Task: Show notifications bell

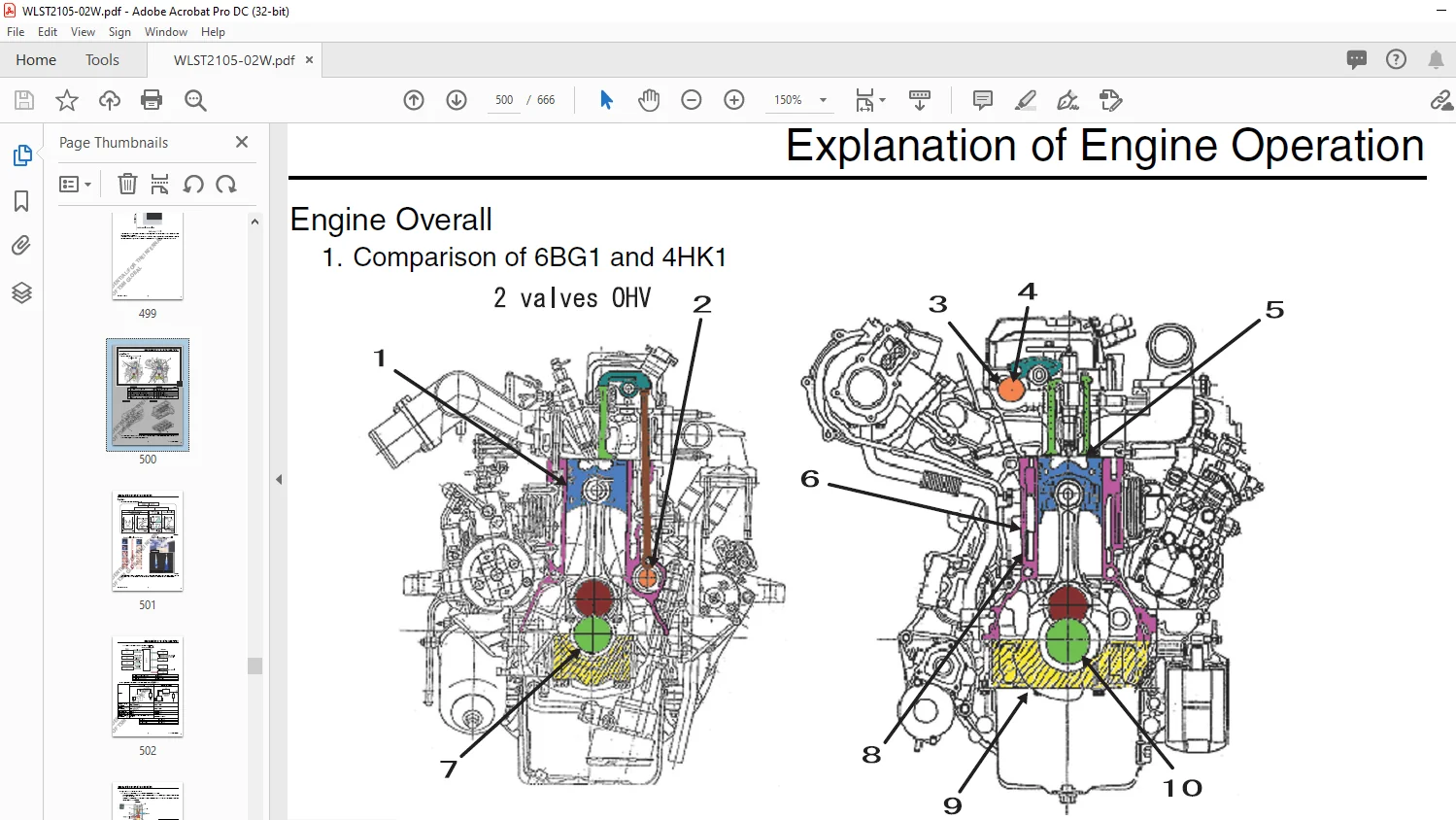Action: [1436, 59]
